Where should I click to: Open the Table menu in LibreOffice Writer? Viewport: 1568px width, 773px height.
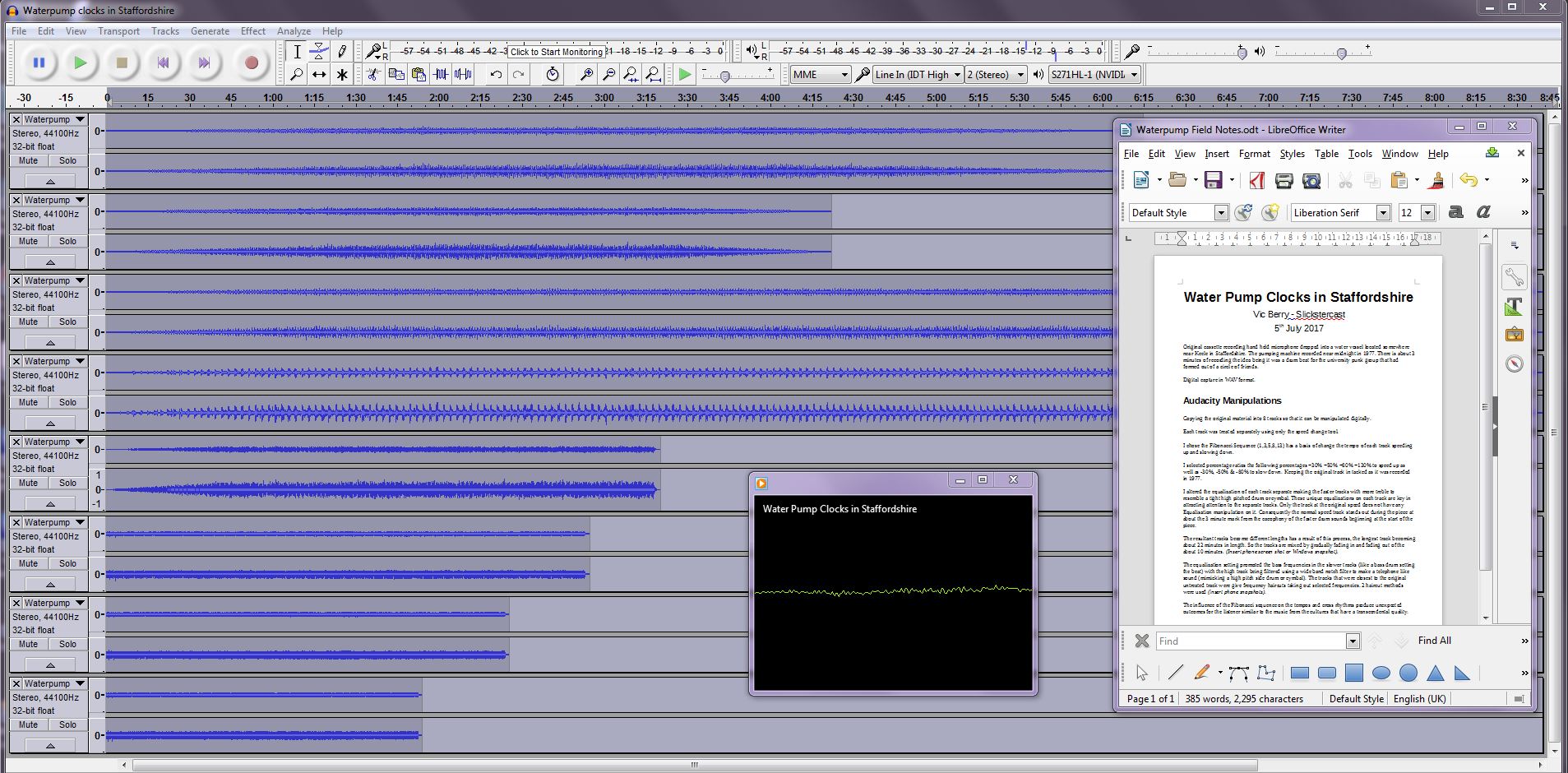1326,154
